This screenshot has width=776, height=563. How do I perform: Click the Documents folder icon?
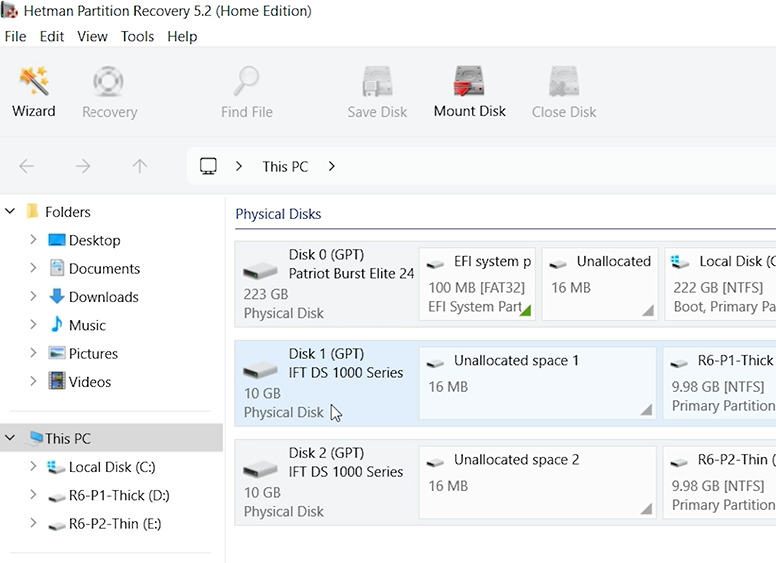[57, 268]
